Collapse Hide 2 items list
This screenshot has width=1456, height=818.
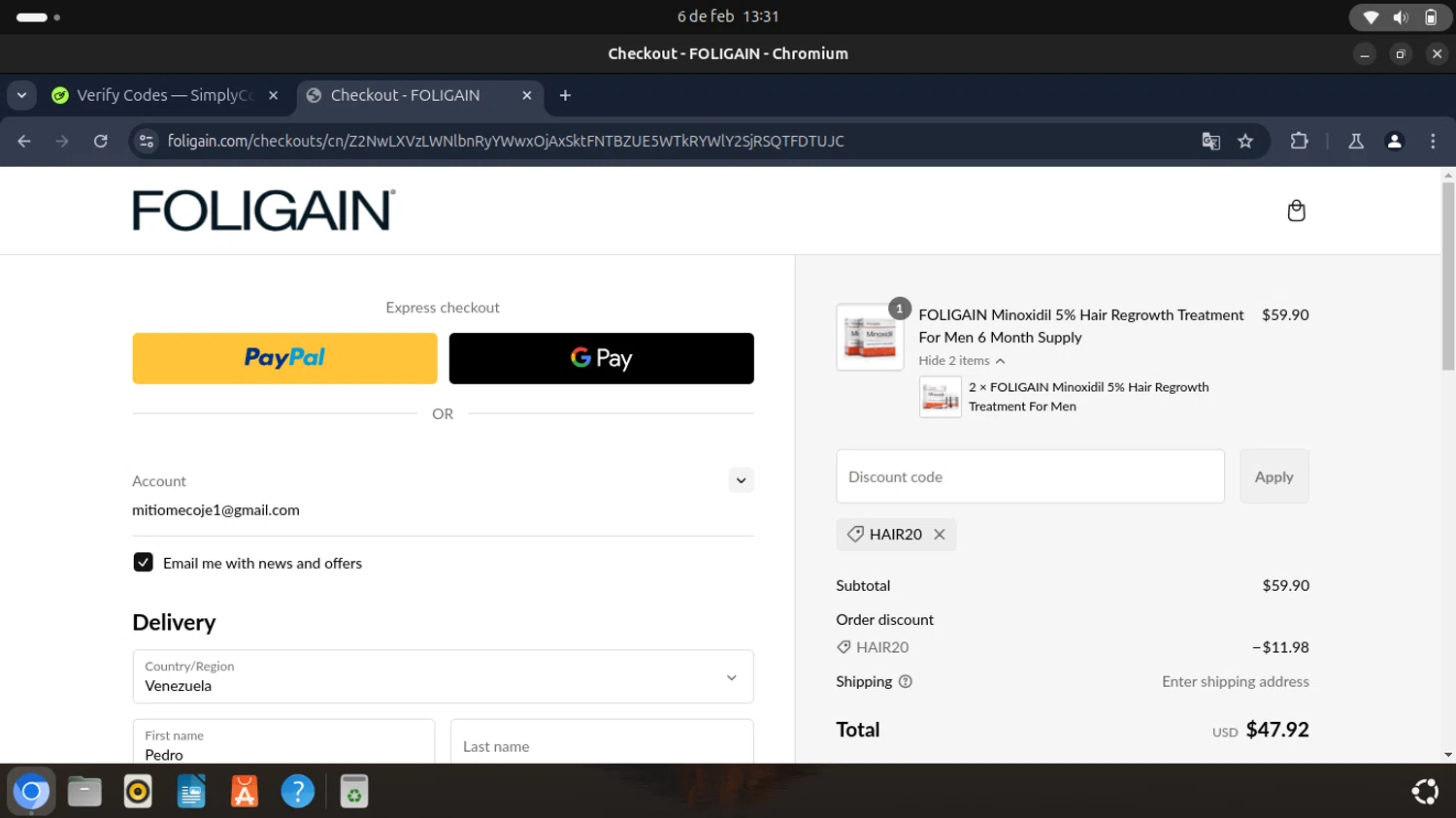[962, 360]
